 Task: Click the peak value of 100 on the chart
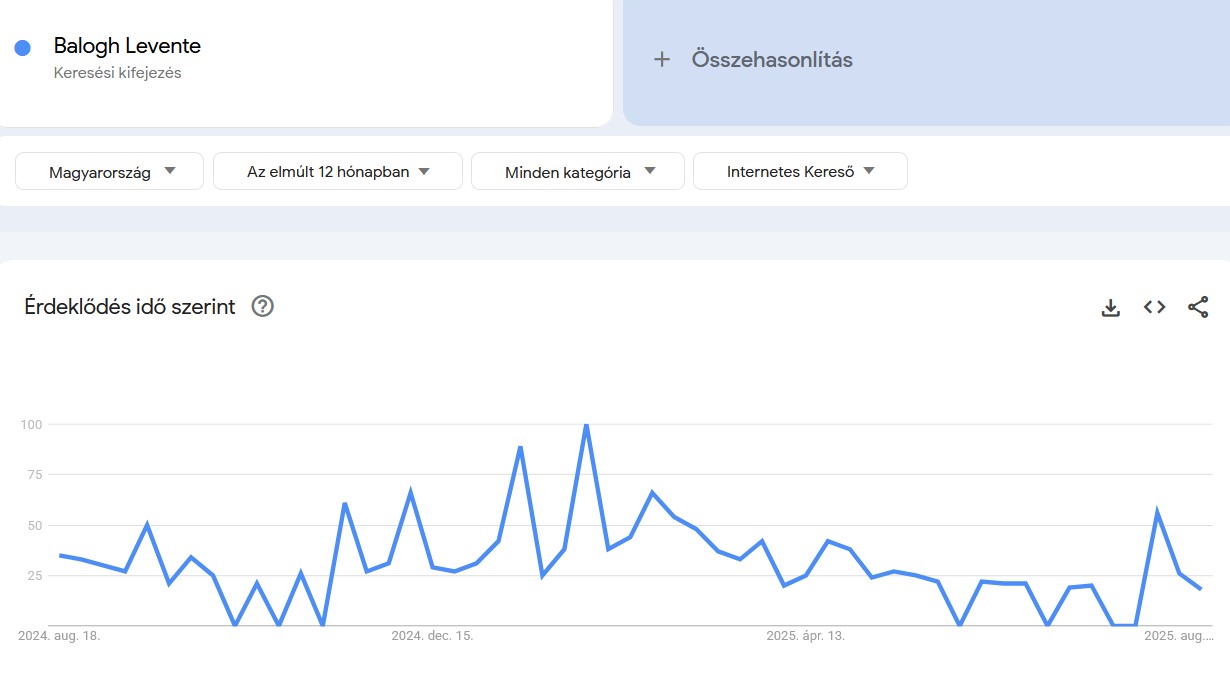point(587,424)
